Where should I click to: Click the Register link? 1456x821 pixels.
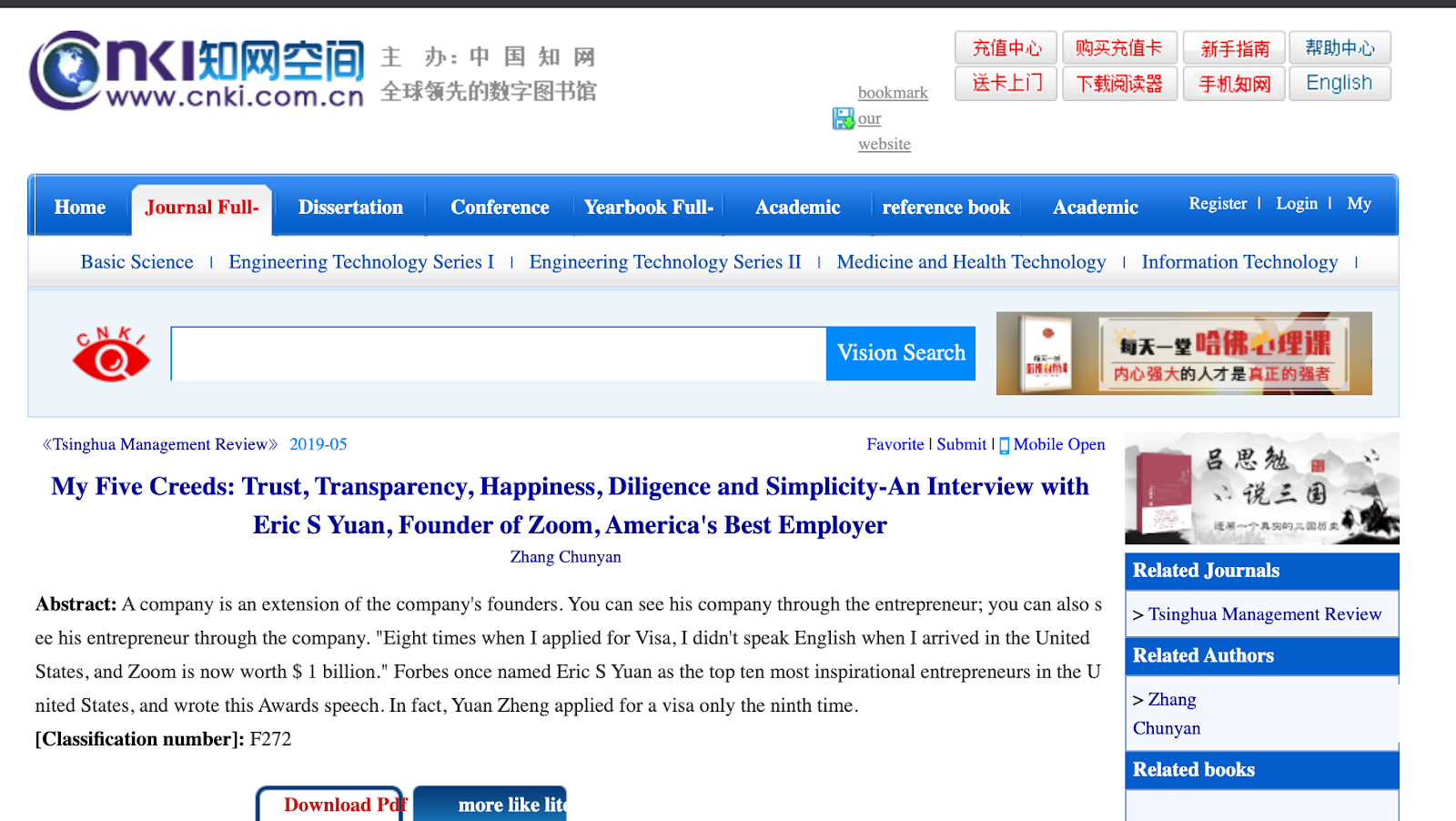tap(1218, 204)
